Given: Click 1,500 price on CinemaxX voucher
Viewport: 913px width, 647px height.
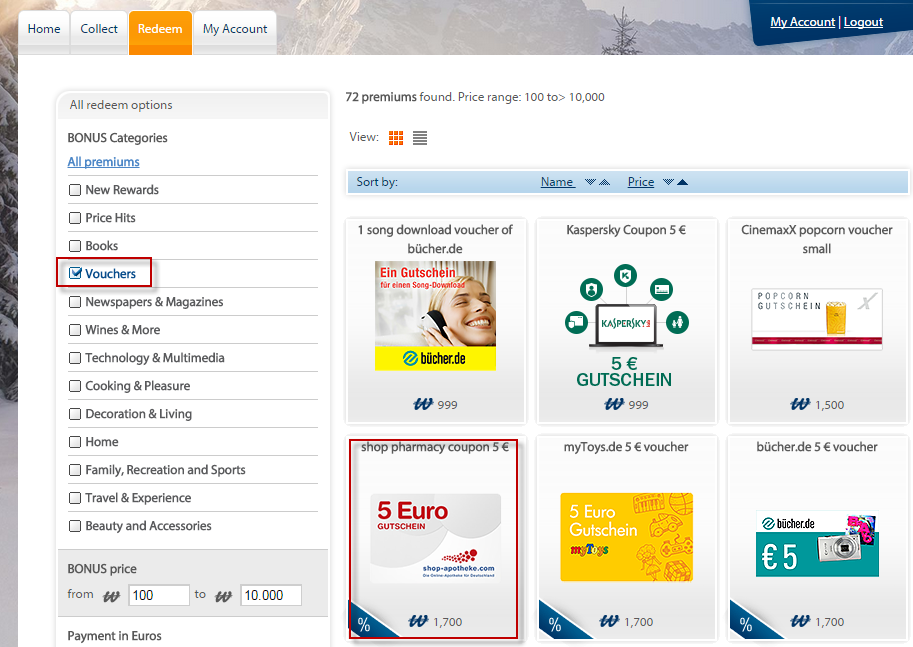Looking at the screenshot, I should pyautogui.click(x=830, y=405).
